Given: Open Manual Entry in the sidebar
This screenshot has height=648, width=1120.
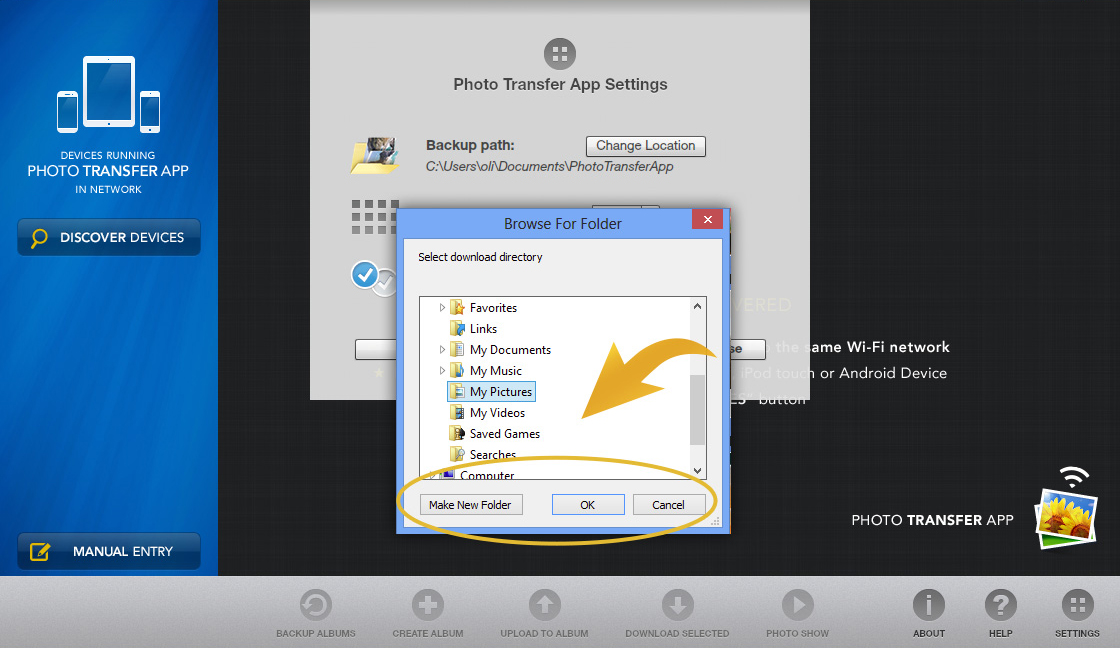Looking at the screenshot, I should point(109,552).
